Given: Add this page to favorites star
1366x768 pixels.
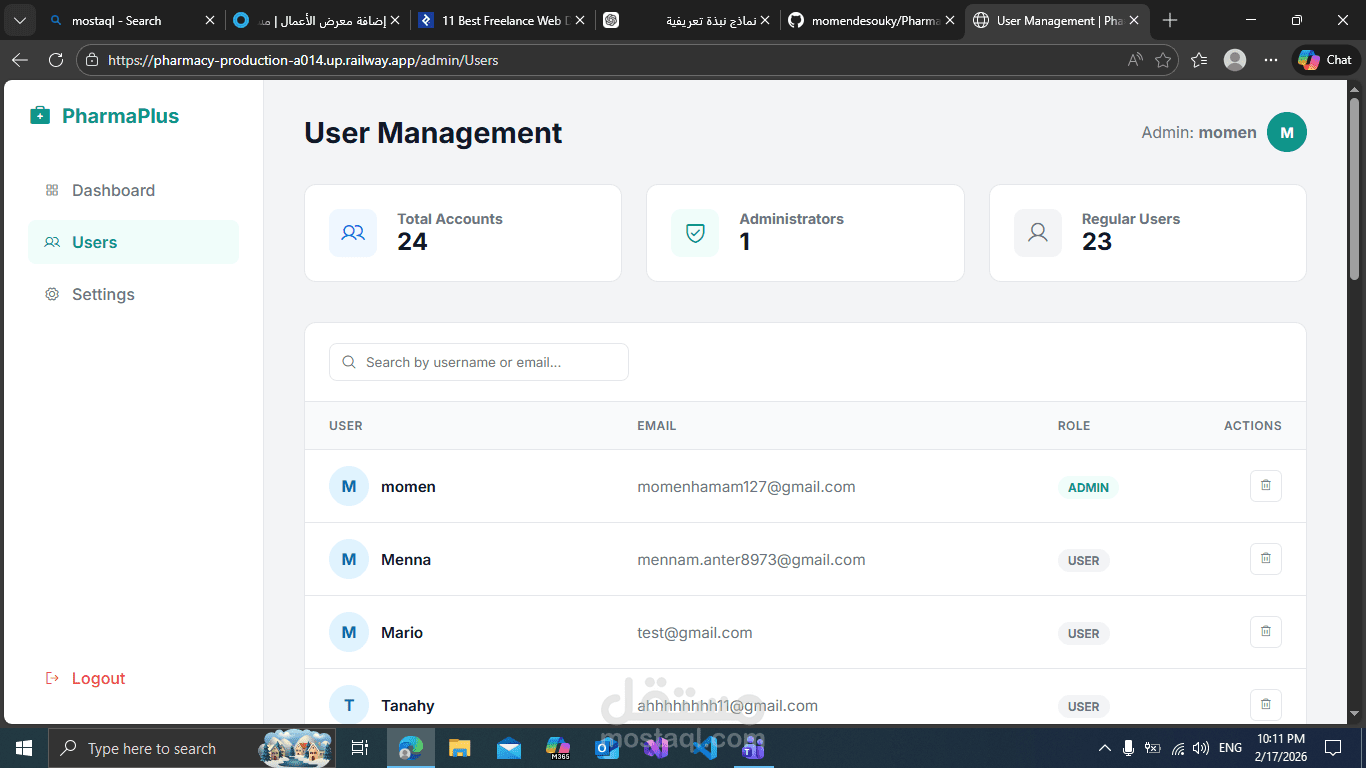Looking at the screenshot, I should pos(1163,60).
